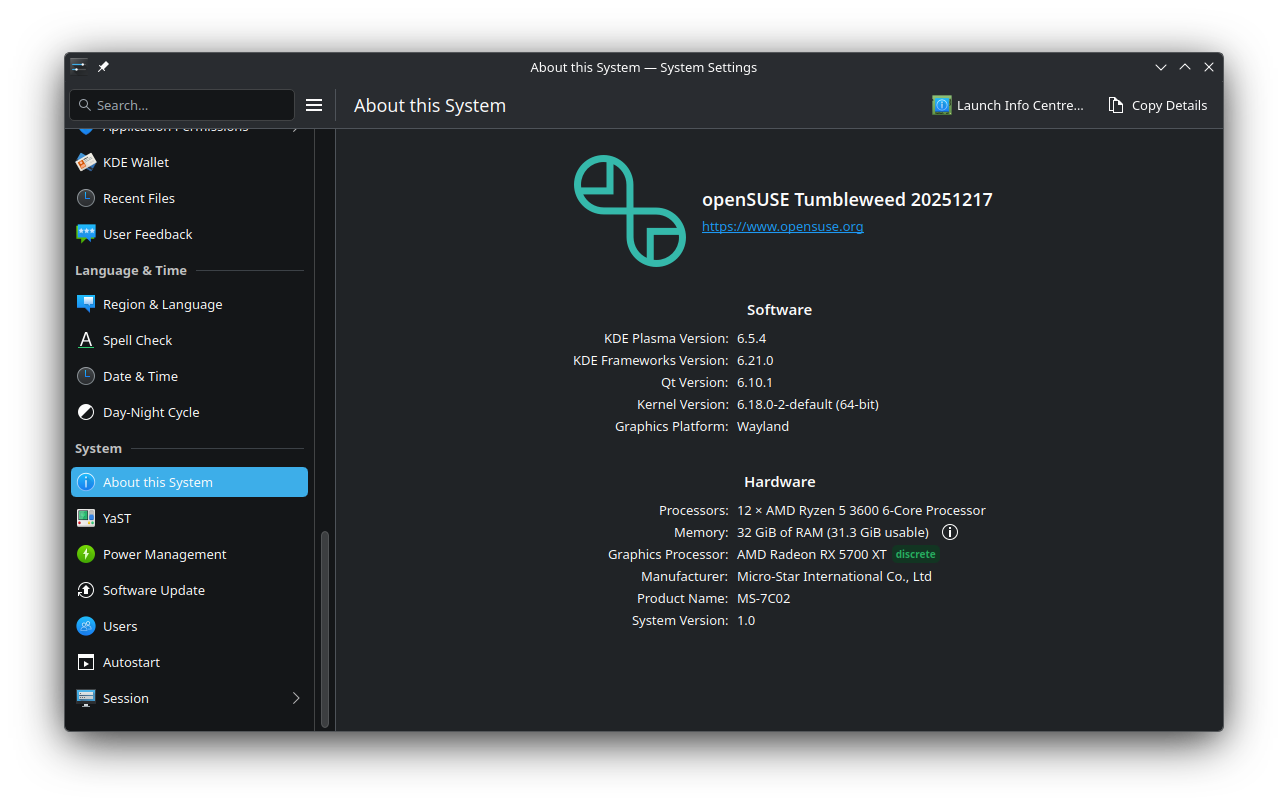The width and height of the screenshot is (1288, 808).
Task: Click the Day-Night Cycle half-moon icon
Action: pos(86,412)
